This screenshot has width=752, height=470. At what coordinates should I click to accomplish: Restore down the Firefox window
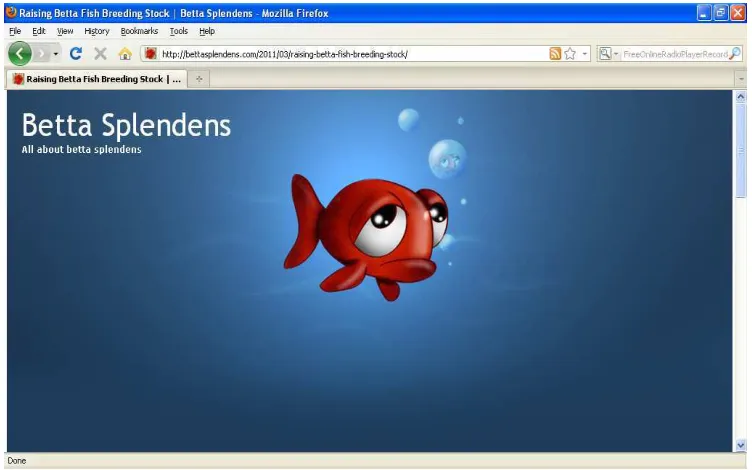coord(721,13)
